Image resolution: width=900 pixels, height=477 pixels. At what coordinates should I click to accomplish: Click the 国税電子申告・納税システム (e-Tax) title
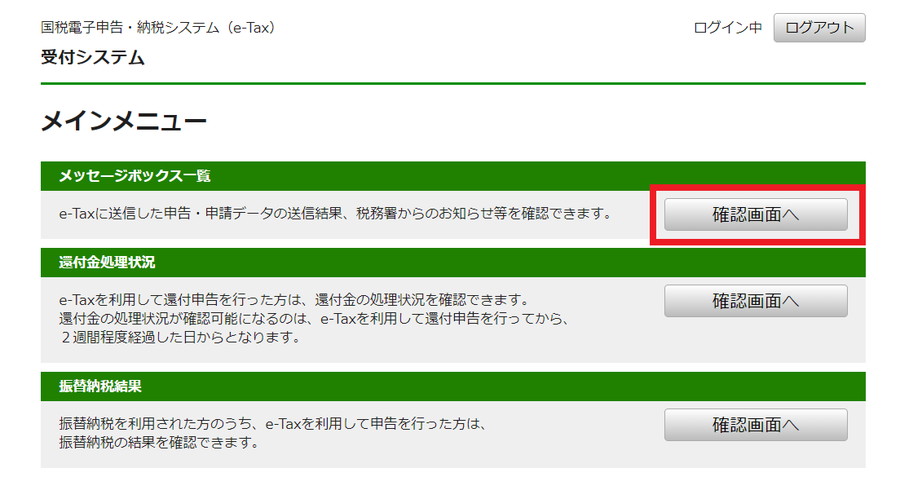click(x=158, y=28)
